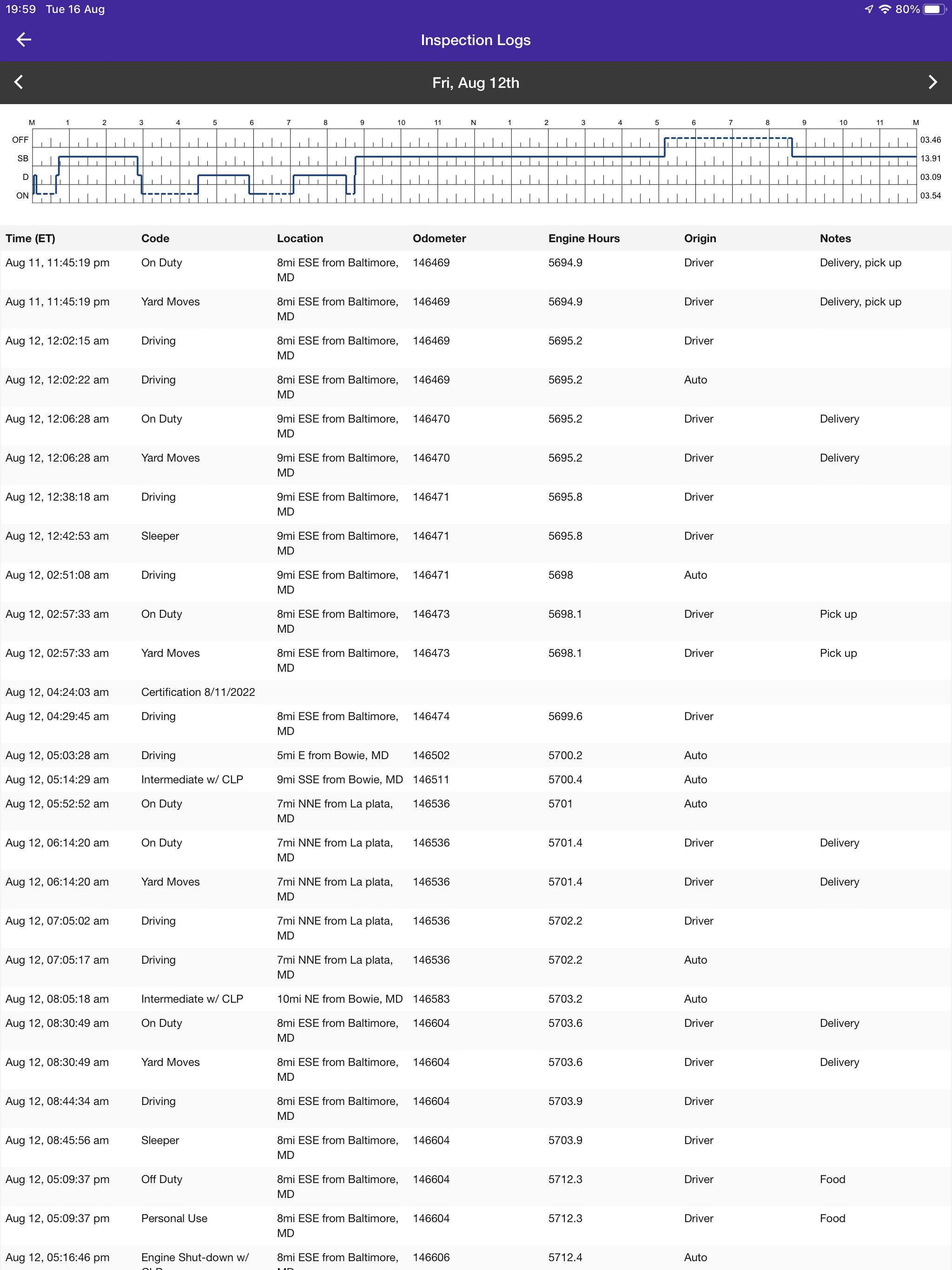Click the Odometer column header
Viewport: 952px width, 1270px height.
[439, 238]
